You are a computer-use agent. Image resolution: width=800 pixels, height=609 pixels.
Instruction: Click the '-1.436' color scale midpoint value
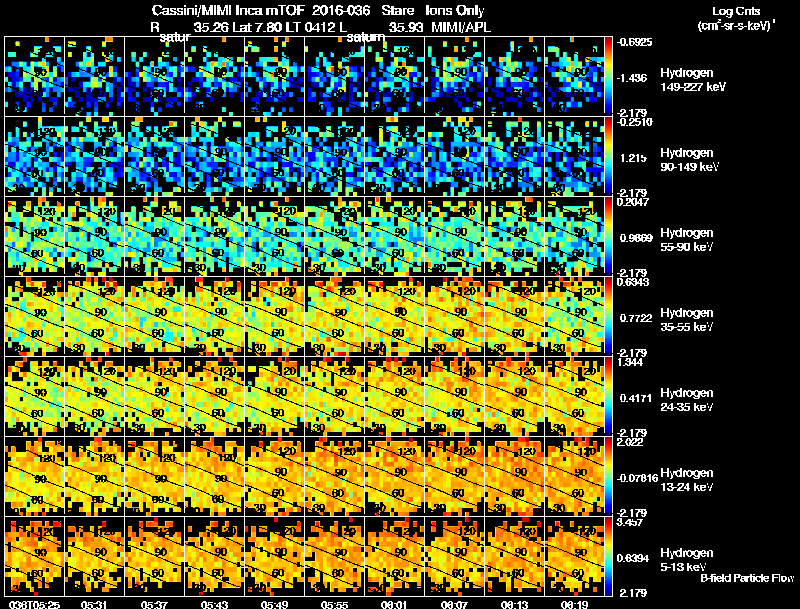(632, 78)
